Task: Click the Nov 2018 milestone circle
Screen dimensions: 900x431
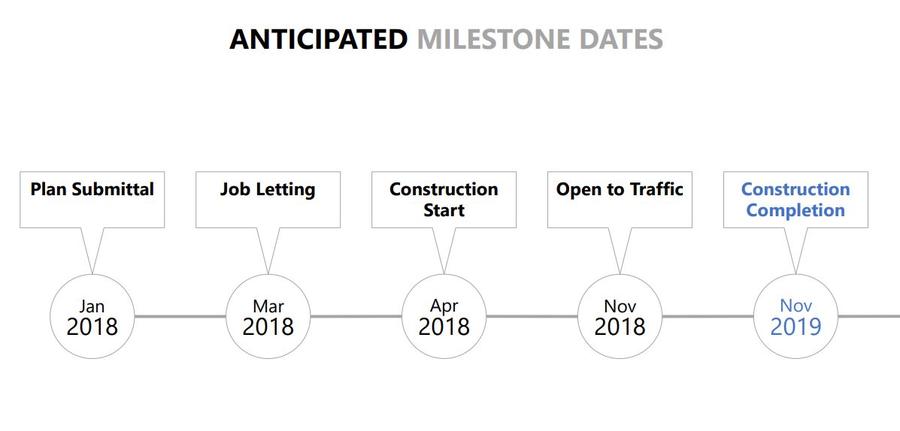Action: tap(620, 316)
